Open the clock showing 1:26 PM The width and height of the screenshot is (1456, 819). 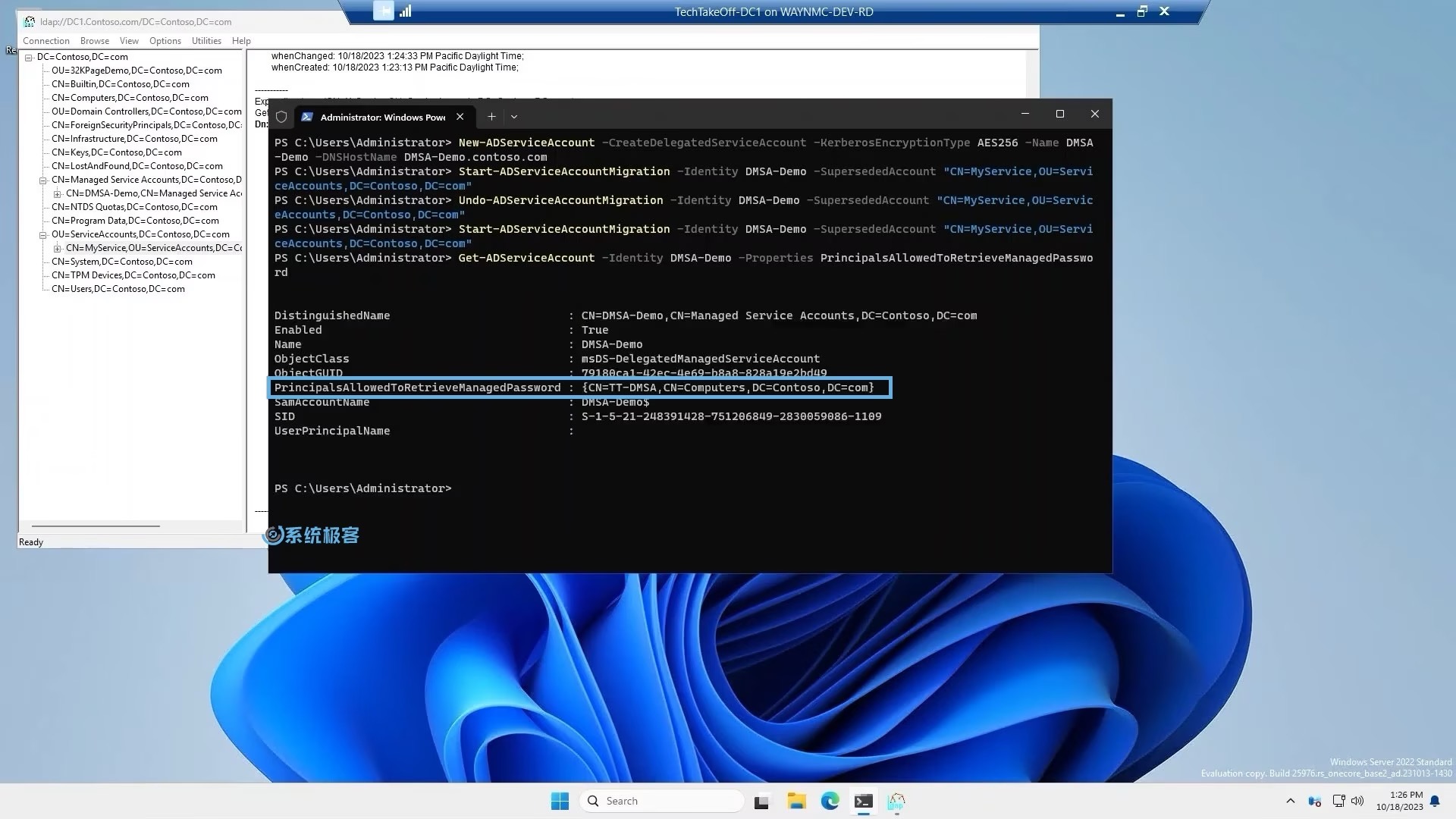(1400, 801)
